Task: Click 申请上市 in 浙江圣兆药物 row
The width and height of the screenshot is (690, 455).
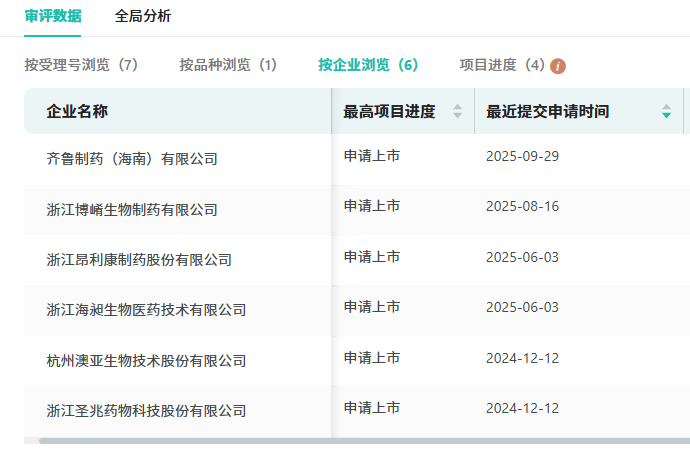Action: 372,408
